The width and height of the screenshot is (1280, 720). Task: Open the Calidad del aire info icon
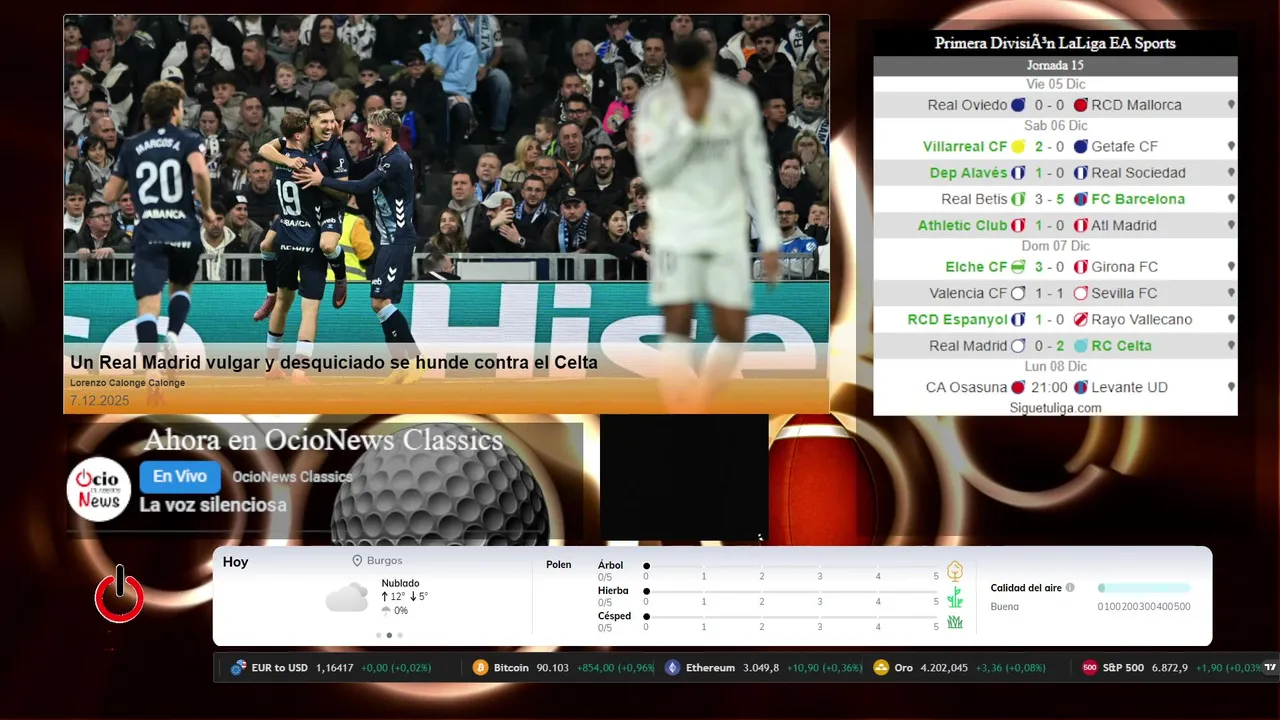click(1070, 588)
